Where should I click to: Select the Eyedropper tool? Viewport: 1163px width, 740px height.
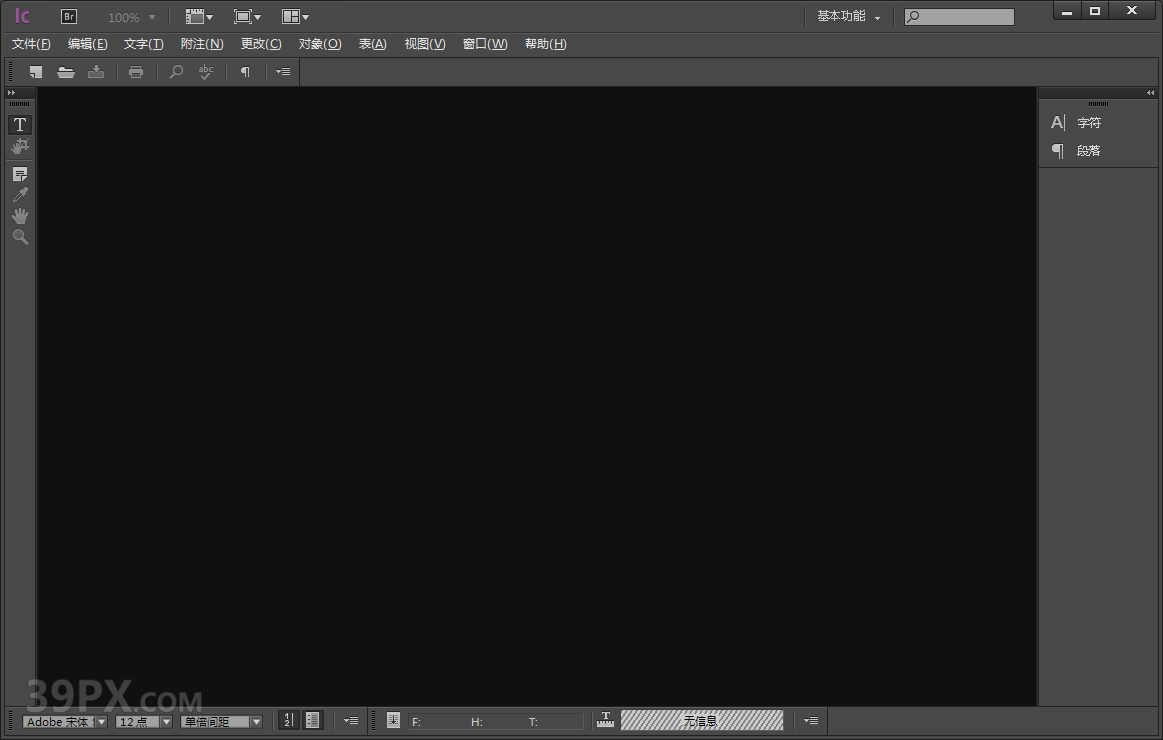[20, 194]
